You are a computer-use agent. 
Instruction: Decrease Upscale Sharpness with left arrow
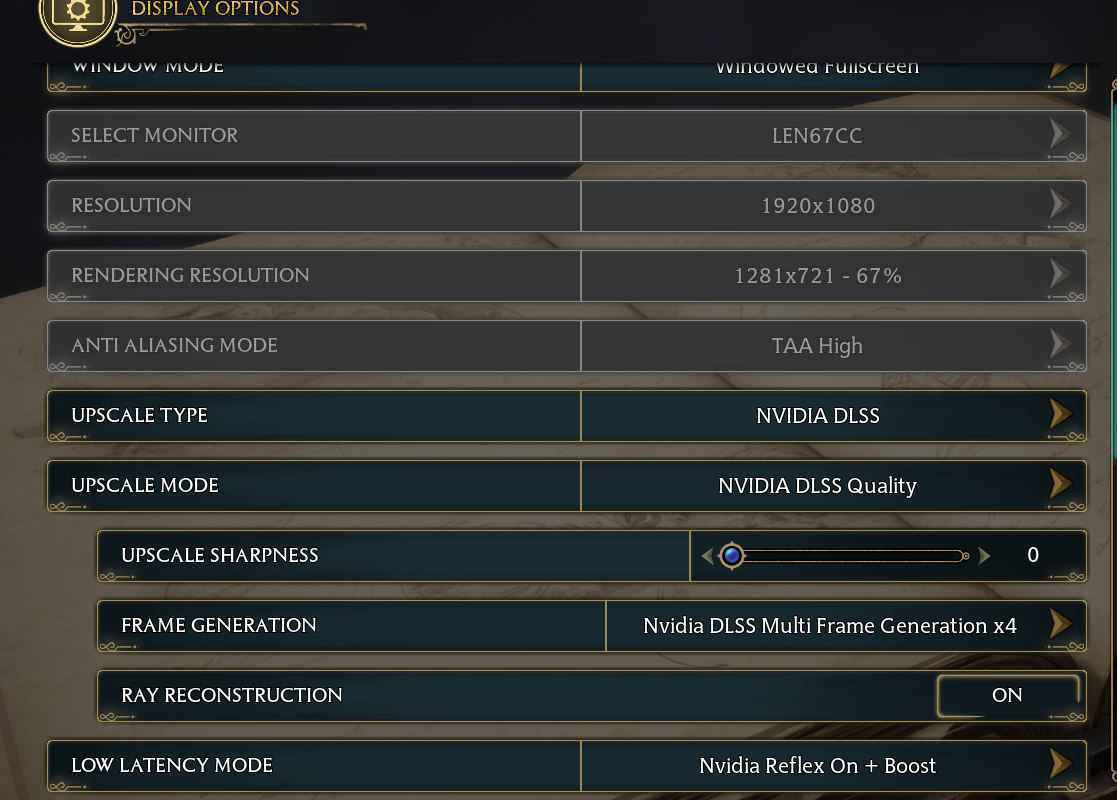708,555
